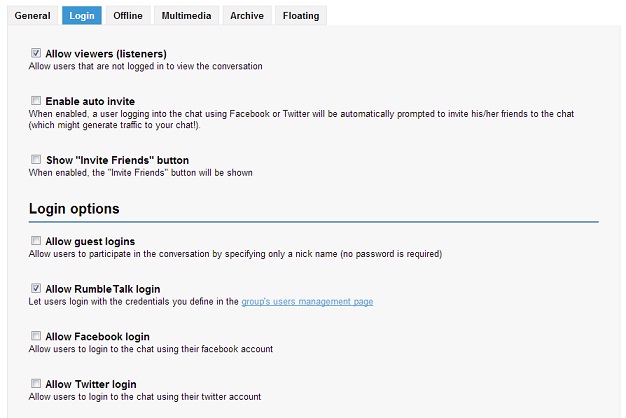626x418 pixels.
Task: Click the "Enable auto invite" label text
Action: click(x=90, y=101)
